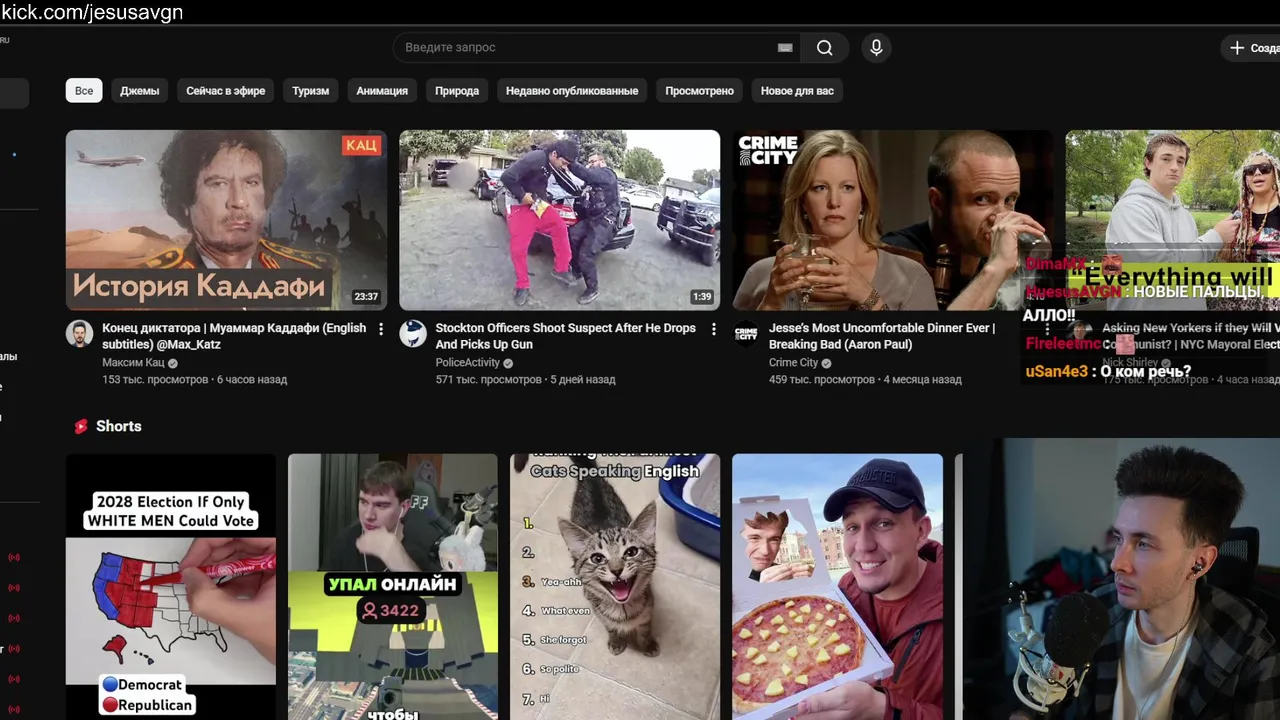Click 459 тыс. просмотров text
The height and width of the screenshot is (720, 1280).
822,380
